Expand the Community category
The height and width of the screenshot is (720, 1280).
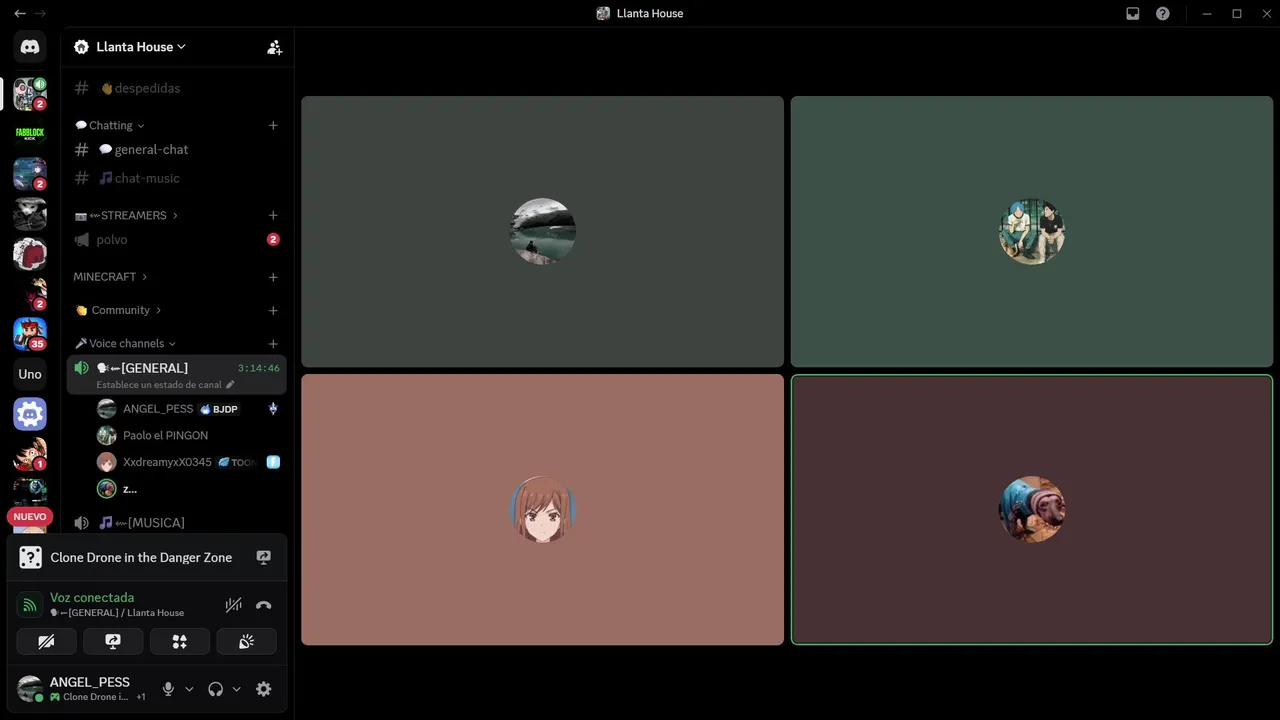(118, 310)
